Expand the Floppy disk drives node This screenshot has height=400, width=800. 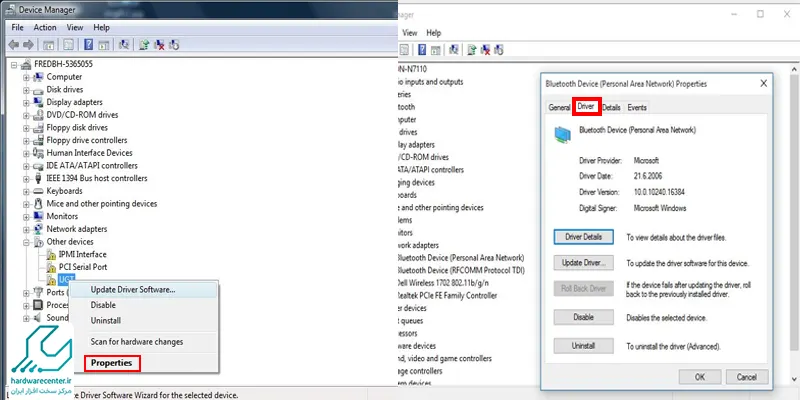26,128
